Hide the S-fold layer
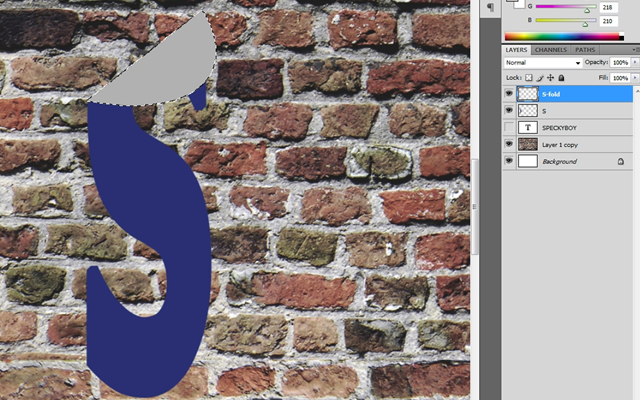The width and height of the screenshot is (640, 400). (x=509, y=94)
